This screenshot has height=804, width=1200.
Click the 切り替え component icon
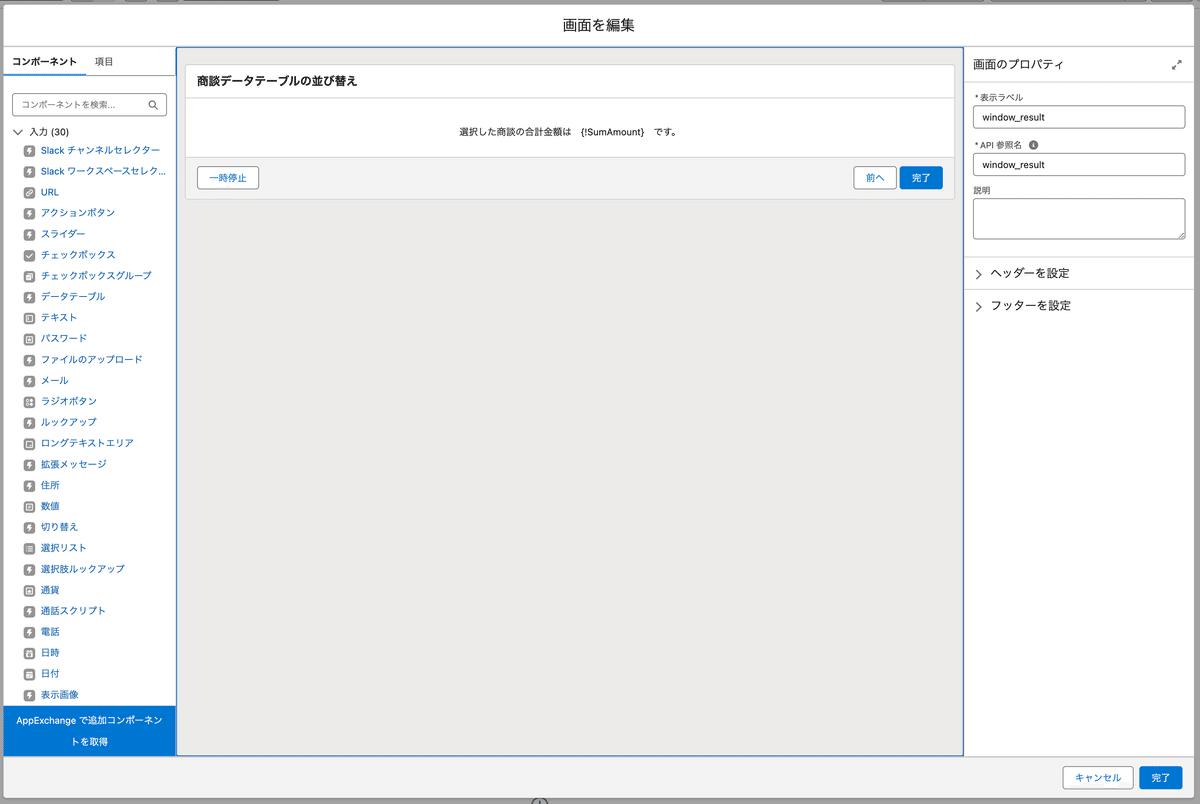29,527
